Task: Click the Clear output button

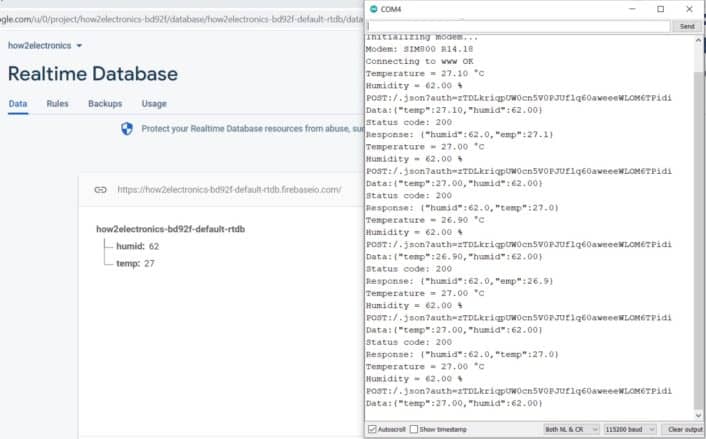Action: pos(685,430)
